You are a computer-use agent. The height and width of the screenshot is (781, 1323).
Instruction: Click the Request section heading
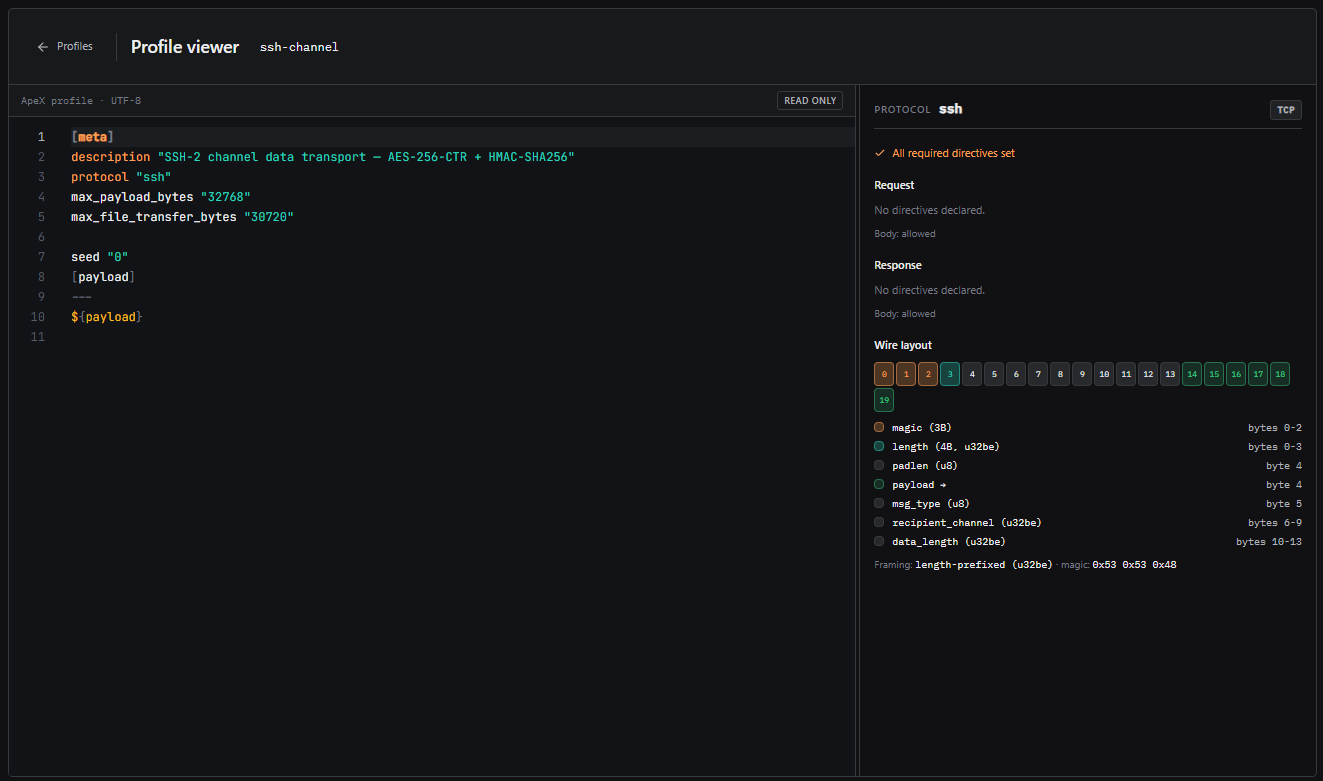(894, 185)
